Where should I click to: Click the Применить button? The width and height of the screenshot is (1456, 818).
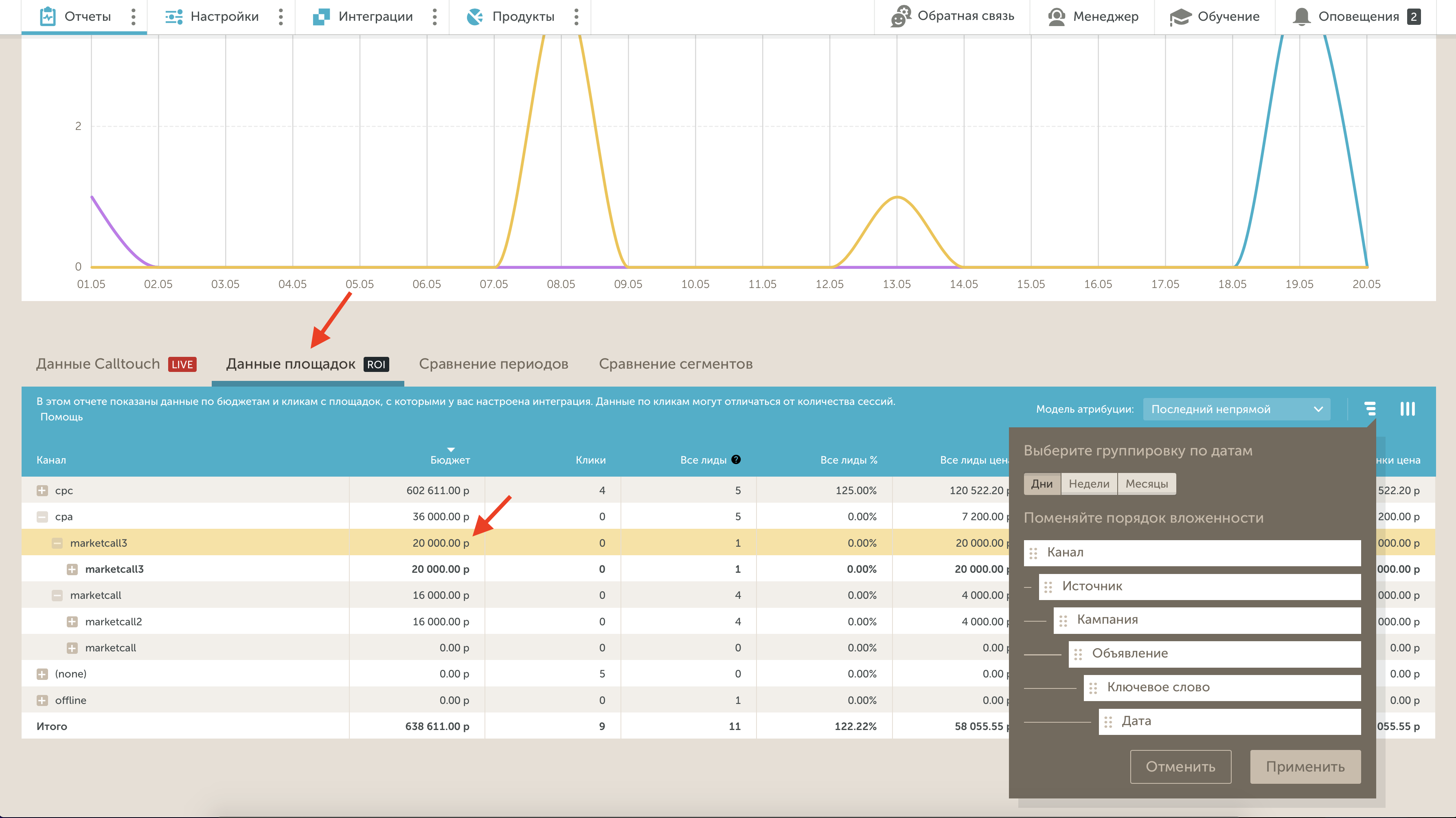1305,767
